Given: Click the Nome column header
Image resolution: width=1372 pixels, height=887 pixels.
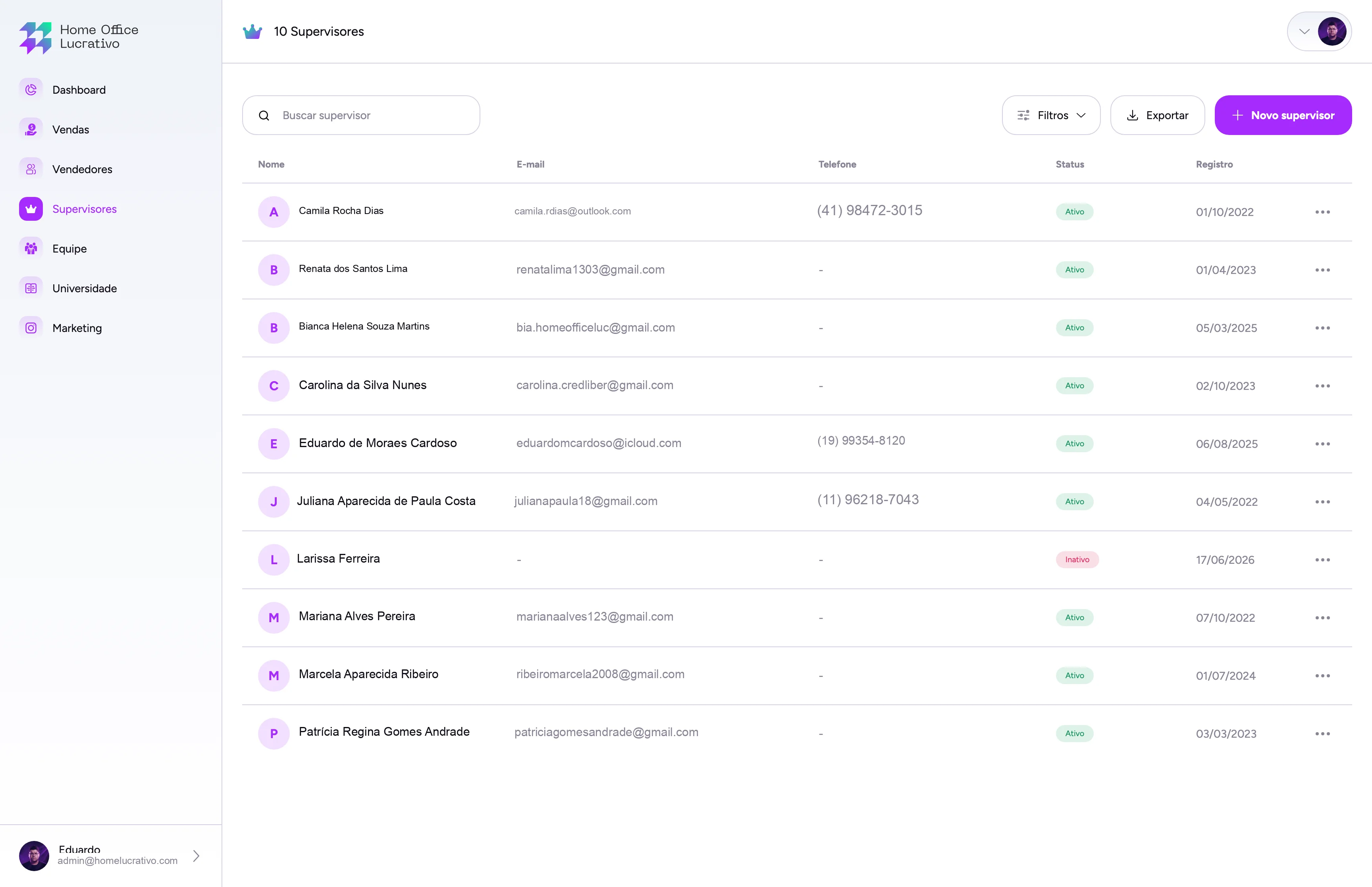Looking at the screenshot, I should [271, 164].
